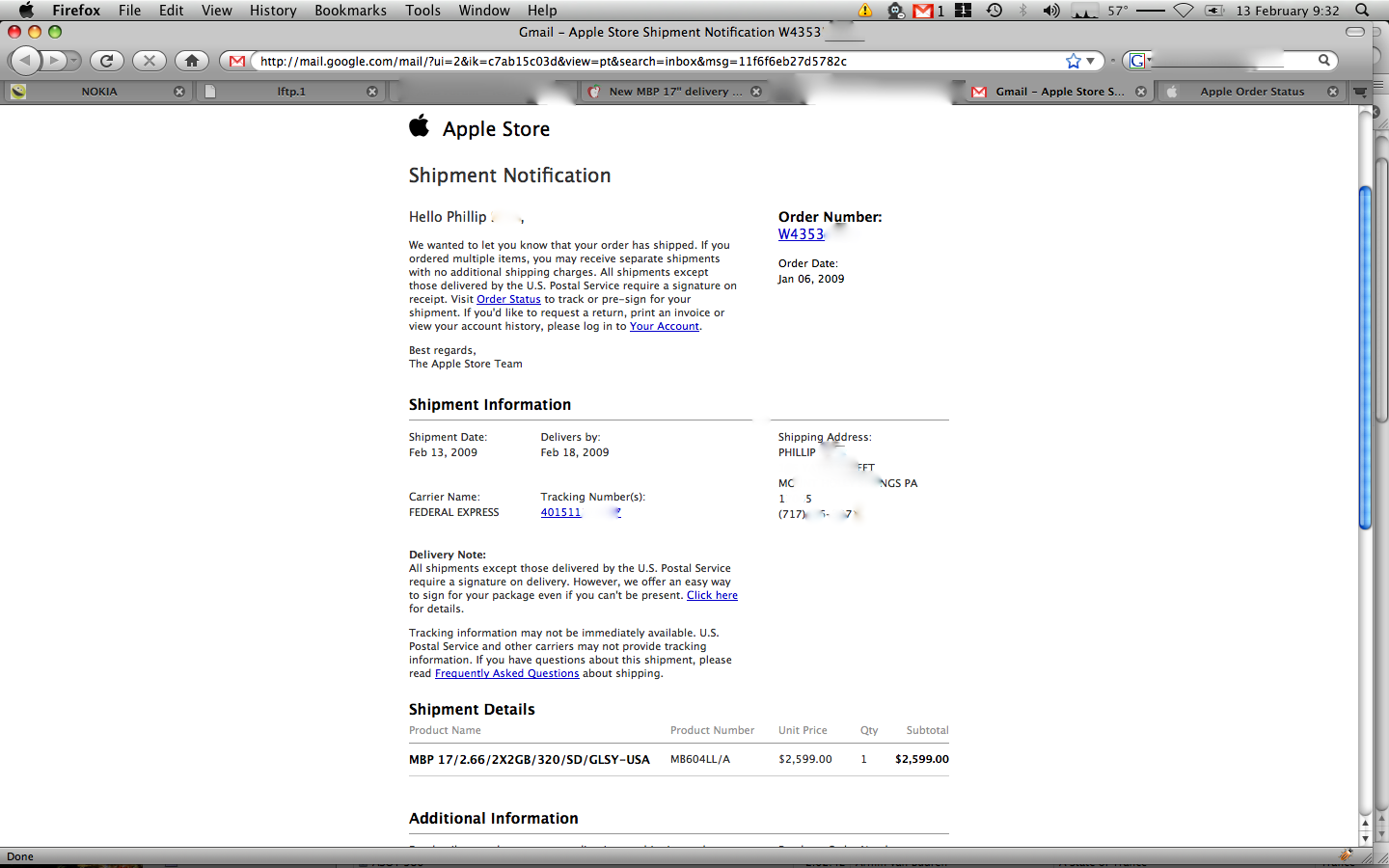
Task: Open the Help menu
Action: tap(542, 11)
